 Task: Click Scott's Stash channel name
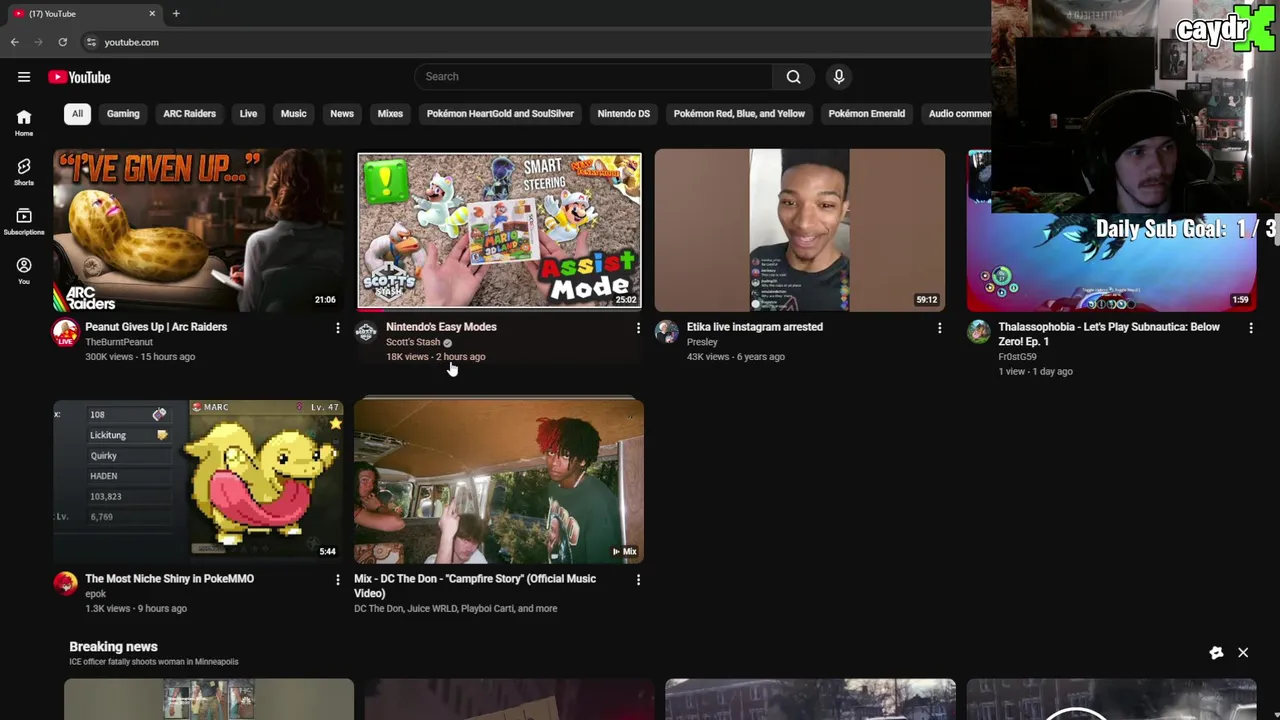tap(413, 342)
